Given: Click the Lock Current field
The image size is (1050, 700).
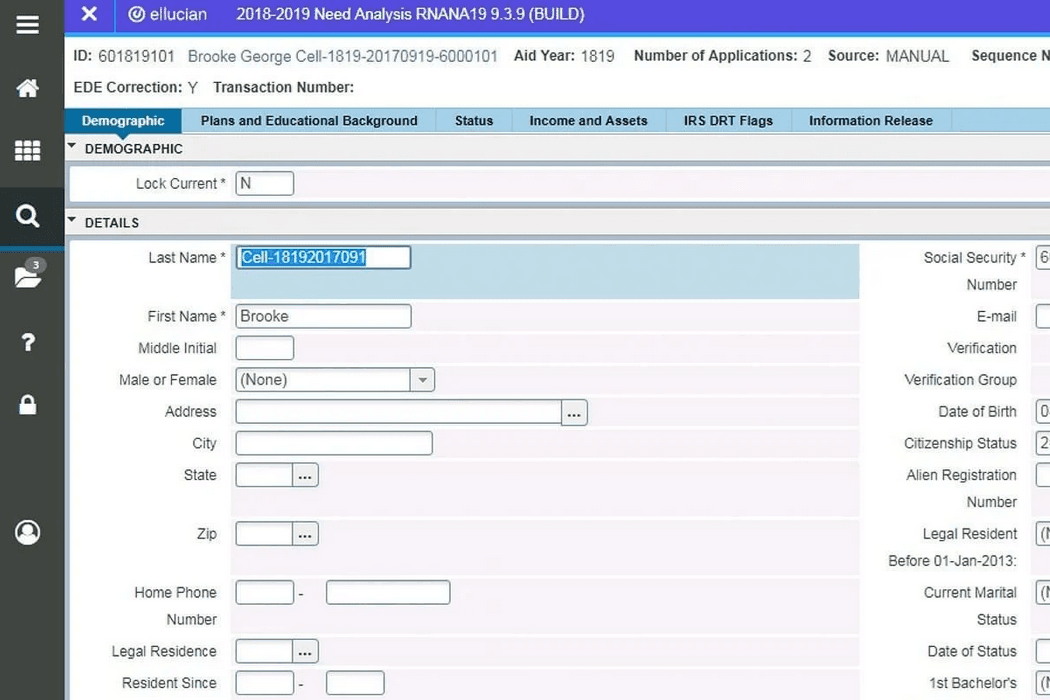Looking at the screenshot, I should [x=263, y=183].
